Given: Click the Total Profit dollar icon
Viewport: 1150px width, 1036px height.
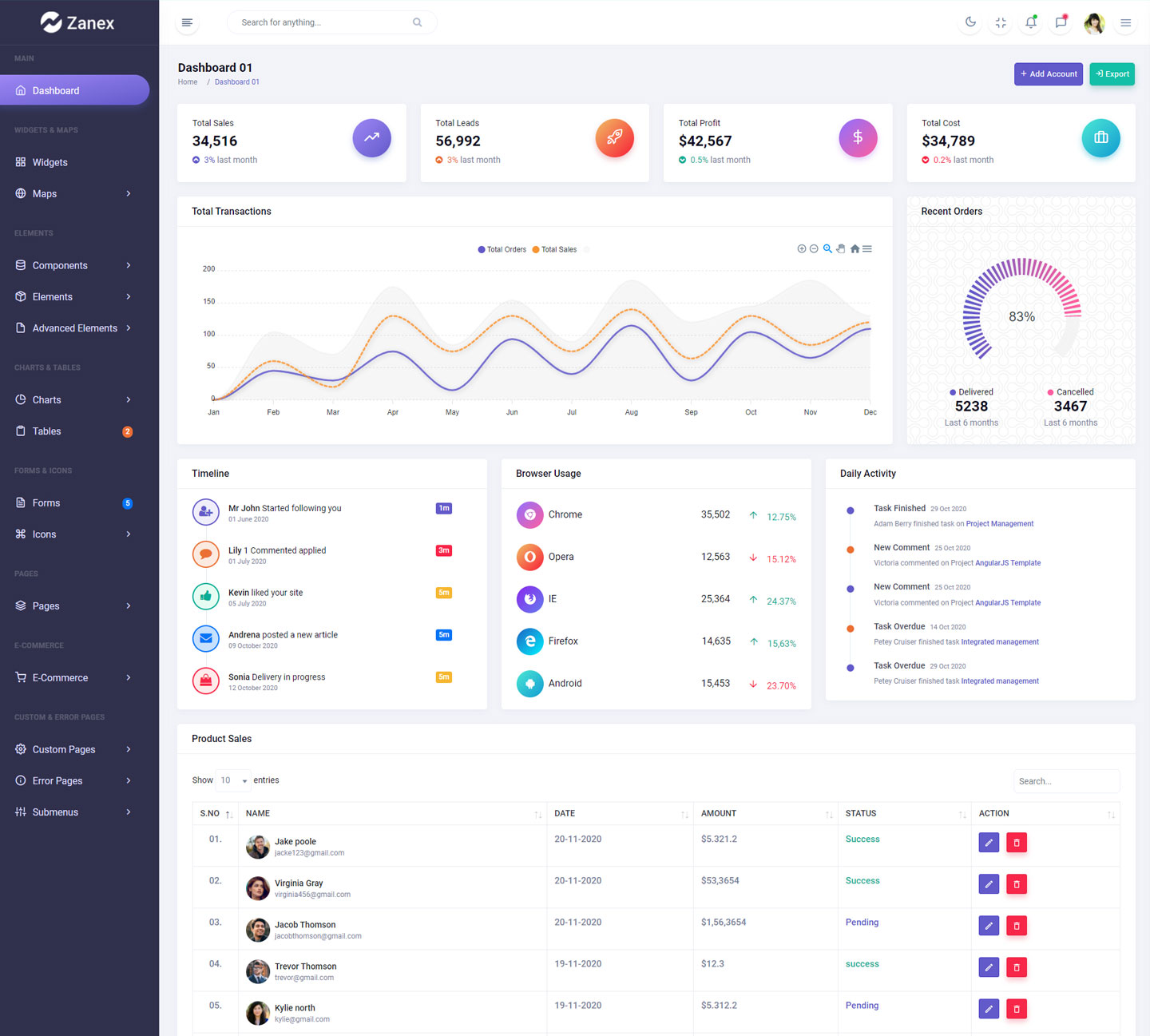Looking at the screenshot, I should pyautogui.click(x=858, y=137).
